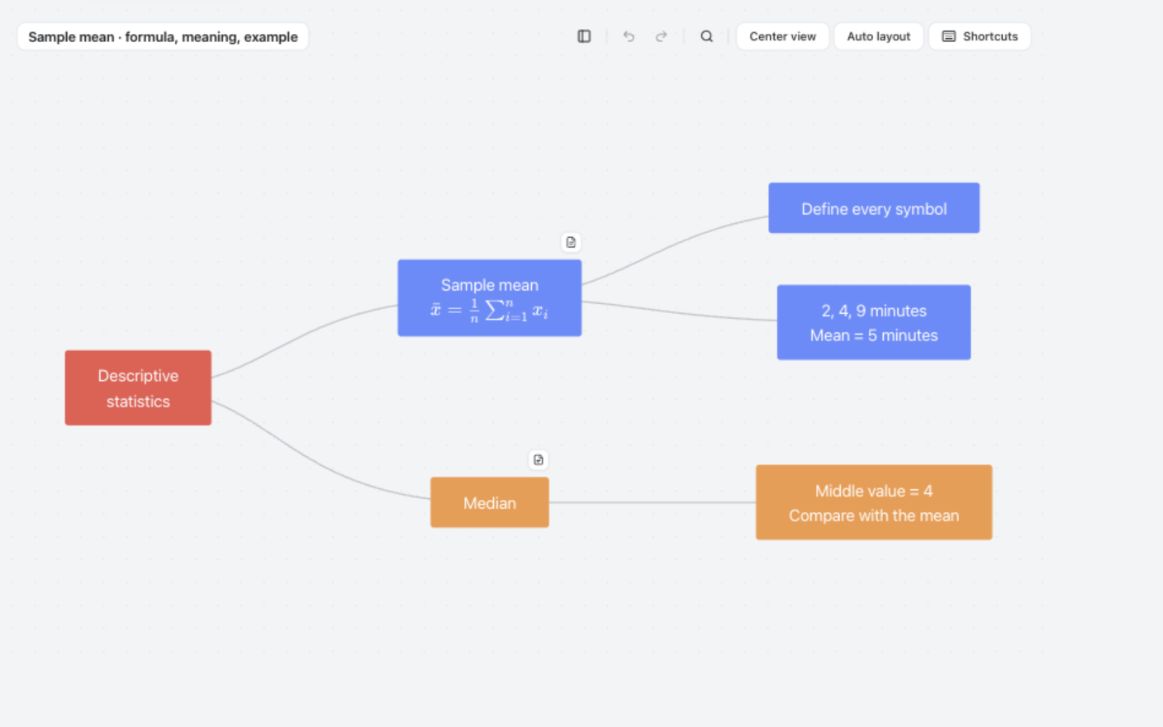Viewport: 1163px width, 727px height.
Task: Open the Shortcuts panel
Action: (x=979, y=36)
